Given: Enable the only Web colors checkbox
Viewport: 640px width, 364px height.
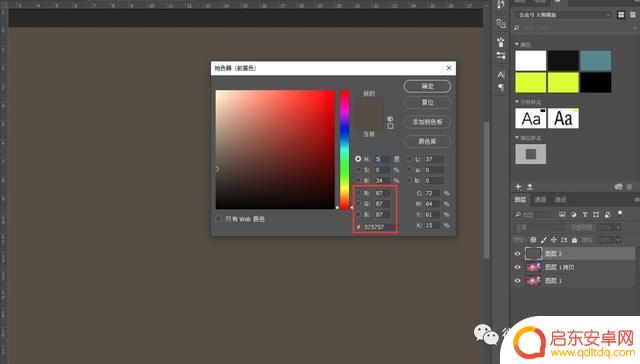Looking at the screenshot, I should [218, 219].
